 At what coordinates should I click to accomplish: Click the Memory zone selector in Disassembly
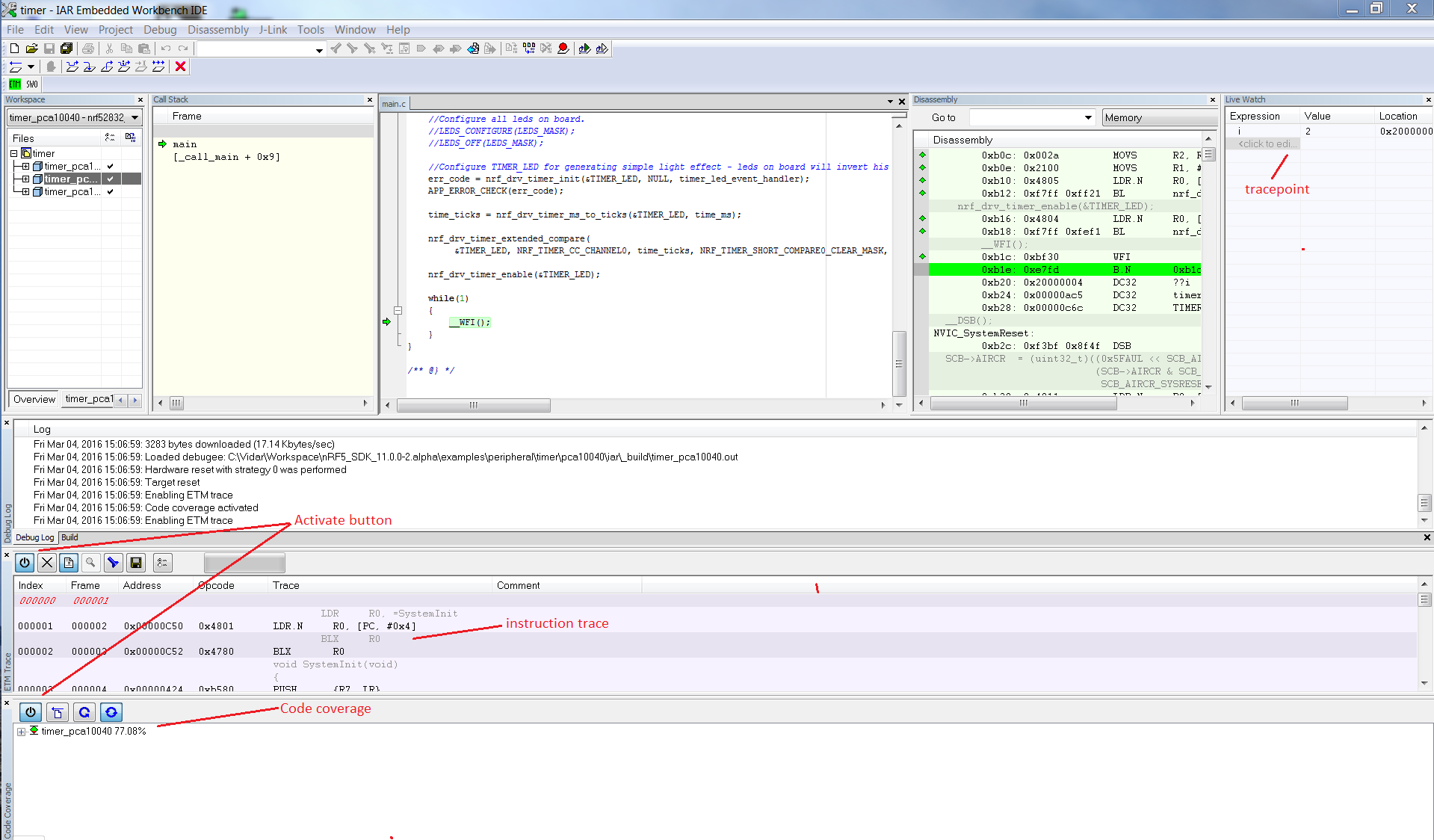[1160, 117]
